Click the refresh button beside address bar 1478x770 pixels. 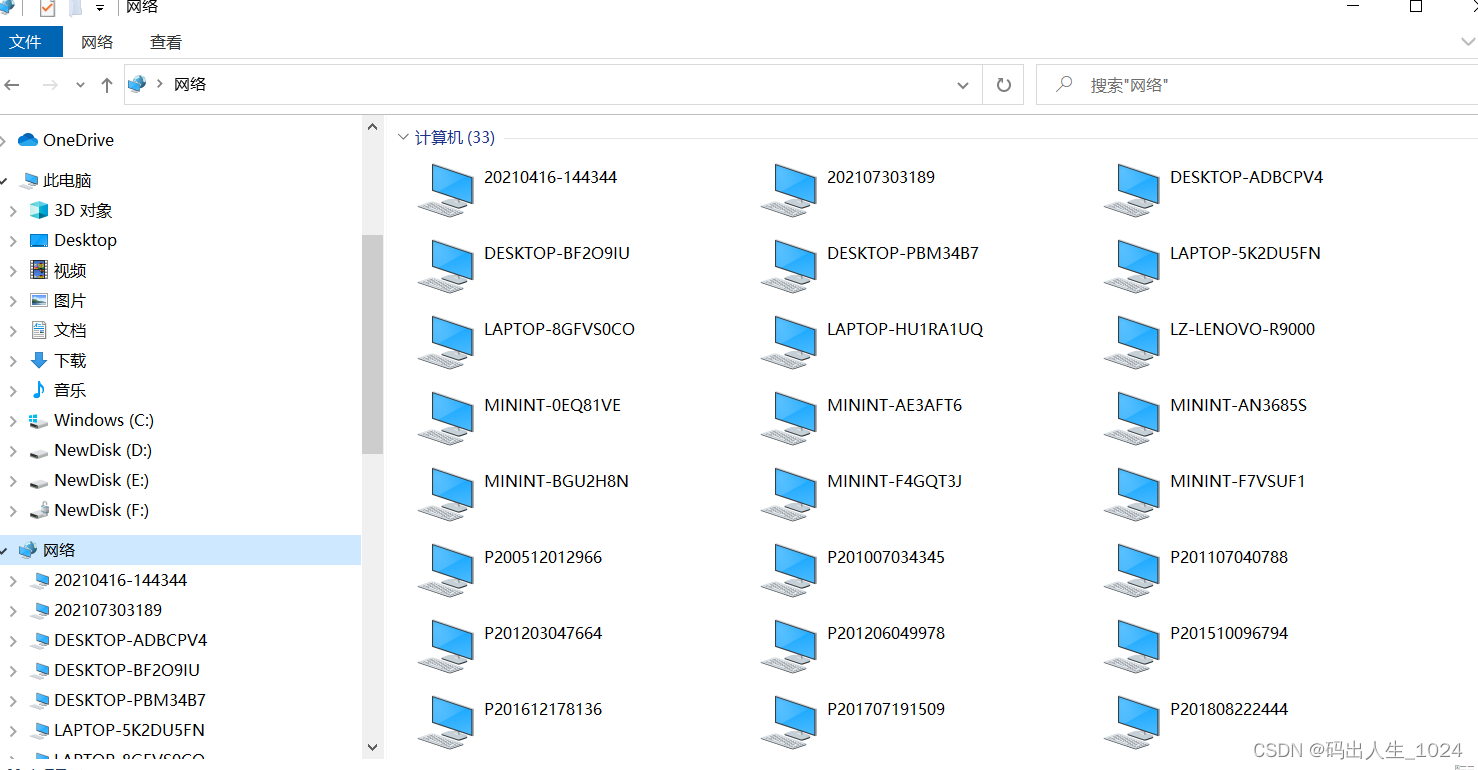1003,85
